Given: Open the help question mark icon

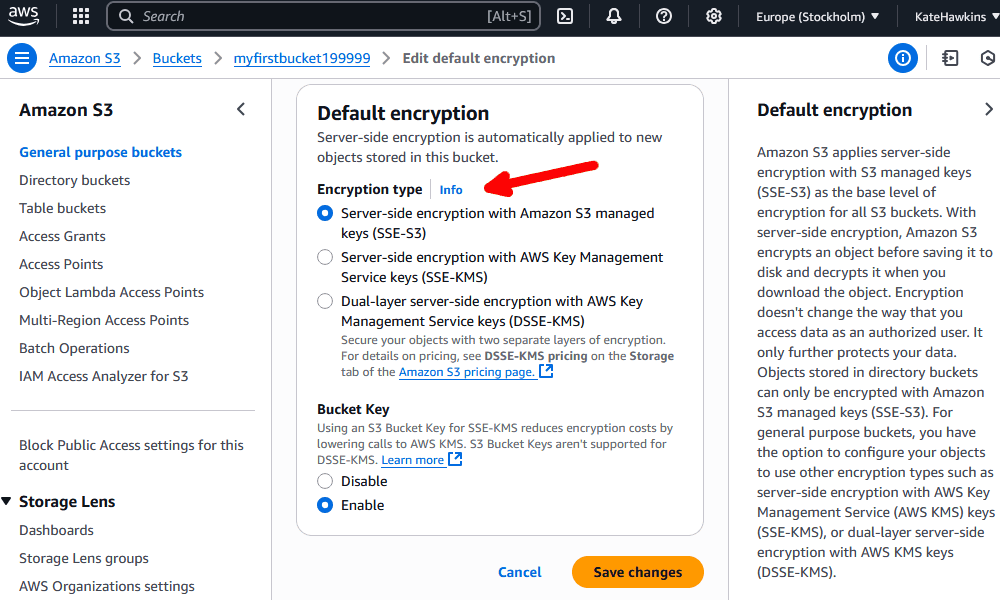Looking at the screenshot, I should tap(664, 17).
